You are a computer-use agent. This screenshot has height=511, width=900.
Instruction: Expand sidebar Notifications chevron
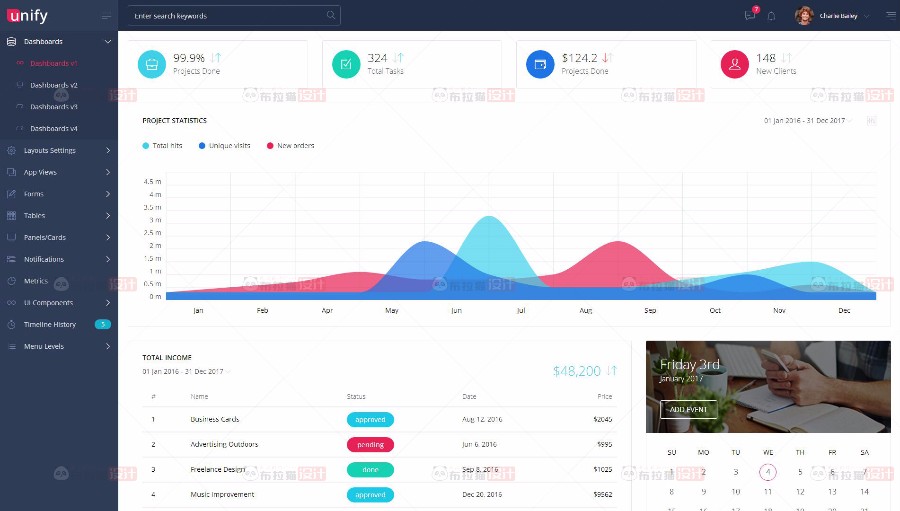(108, 259)
